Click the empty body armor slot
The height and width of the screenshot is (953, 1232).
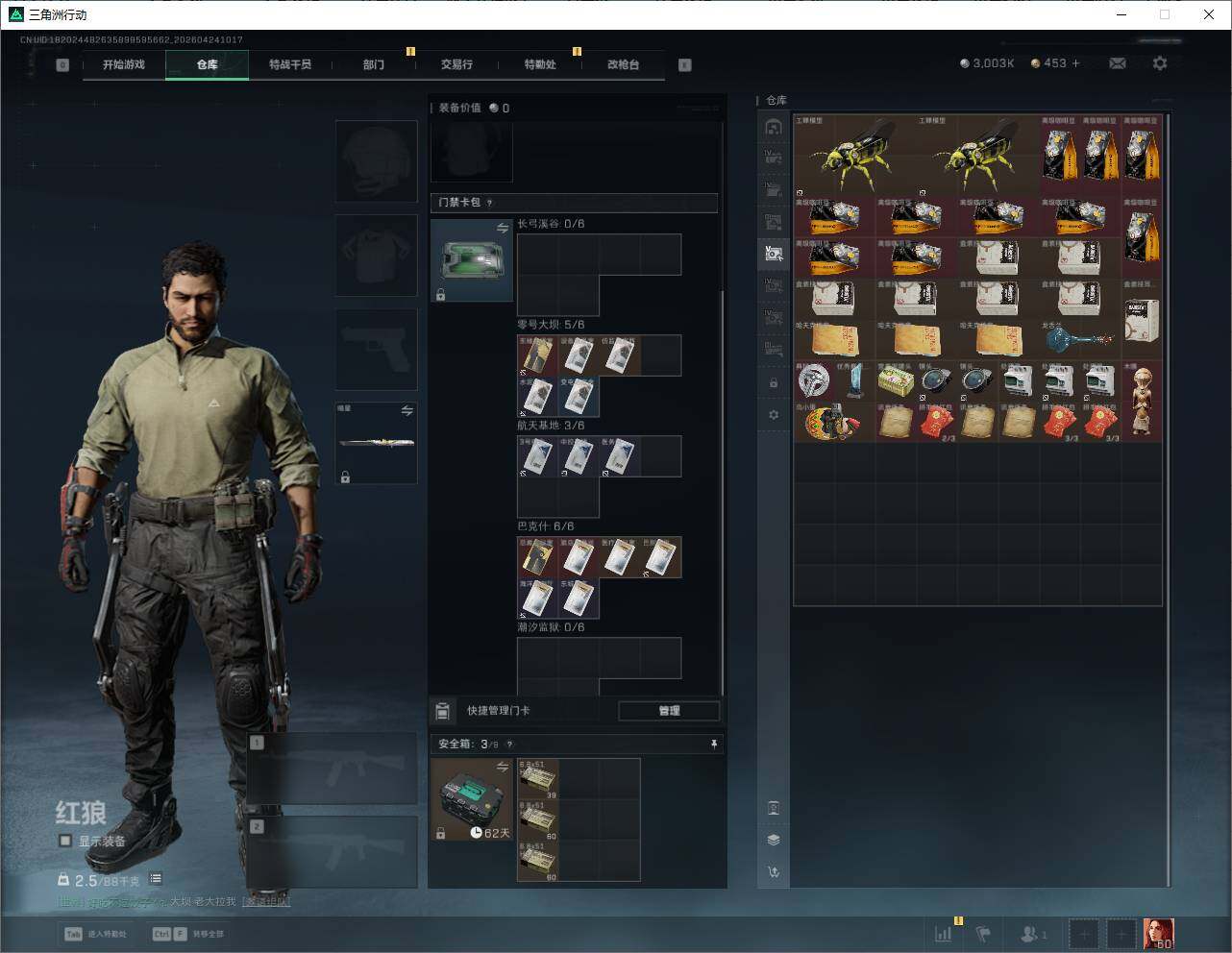click(376, 255)
